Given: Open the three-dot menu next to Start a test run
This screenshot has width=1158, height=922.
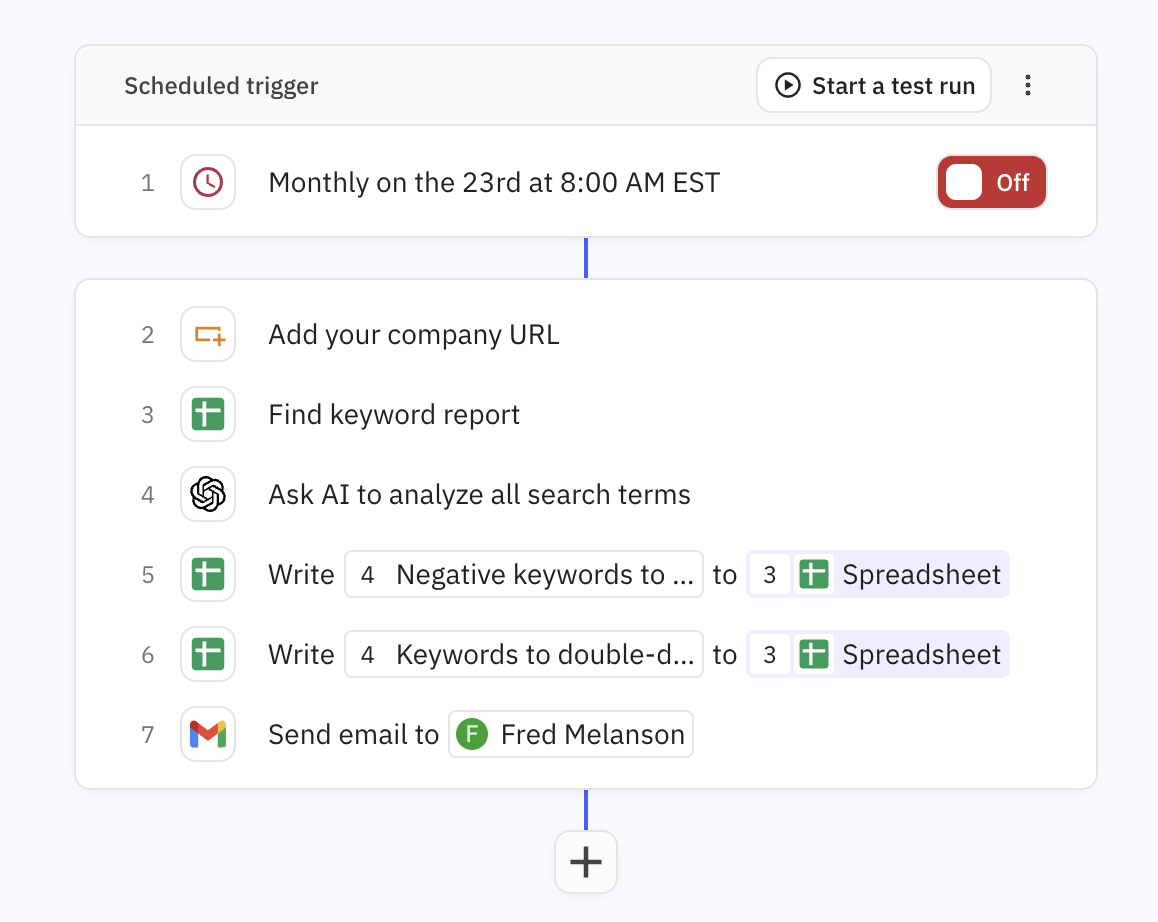Looking at the screenshot, I should pyautogui.click(x=1028, y=85).
